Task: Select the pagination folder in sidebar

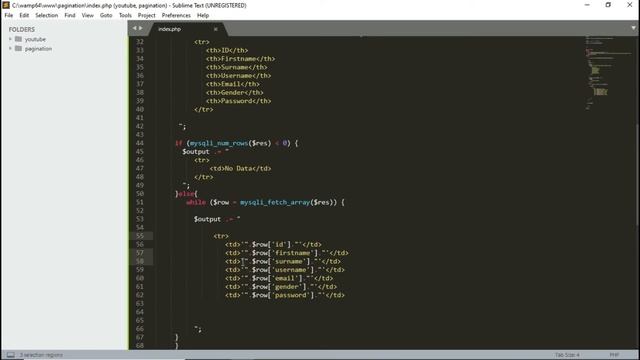Action: 38,49
